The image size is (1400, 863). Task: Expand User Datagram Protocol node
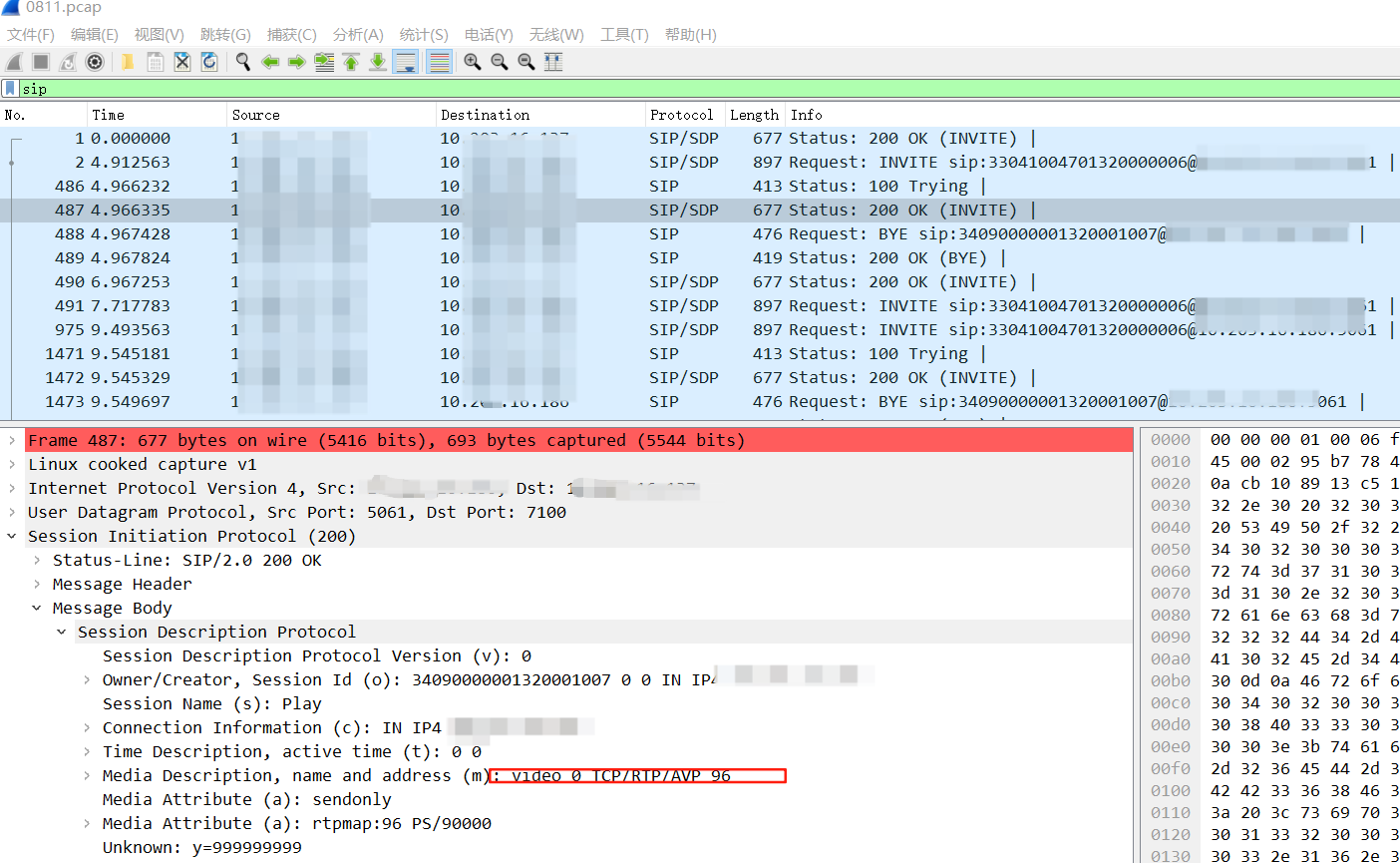pyautogui.click(x=12, y=512)
